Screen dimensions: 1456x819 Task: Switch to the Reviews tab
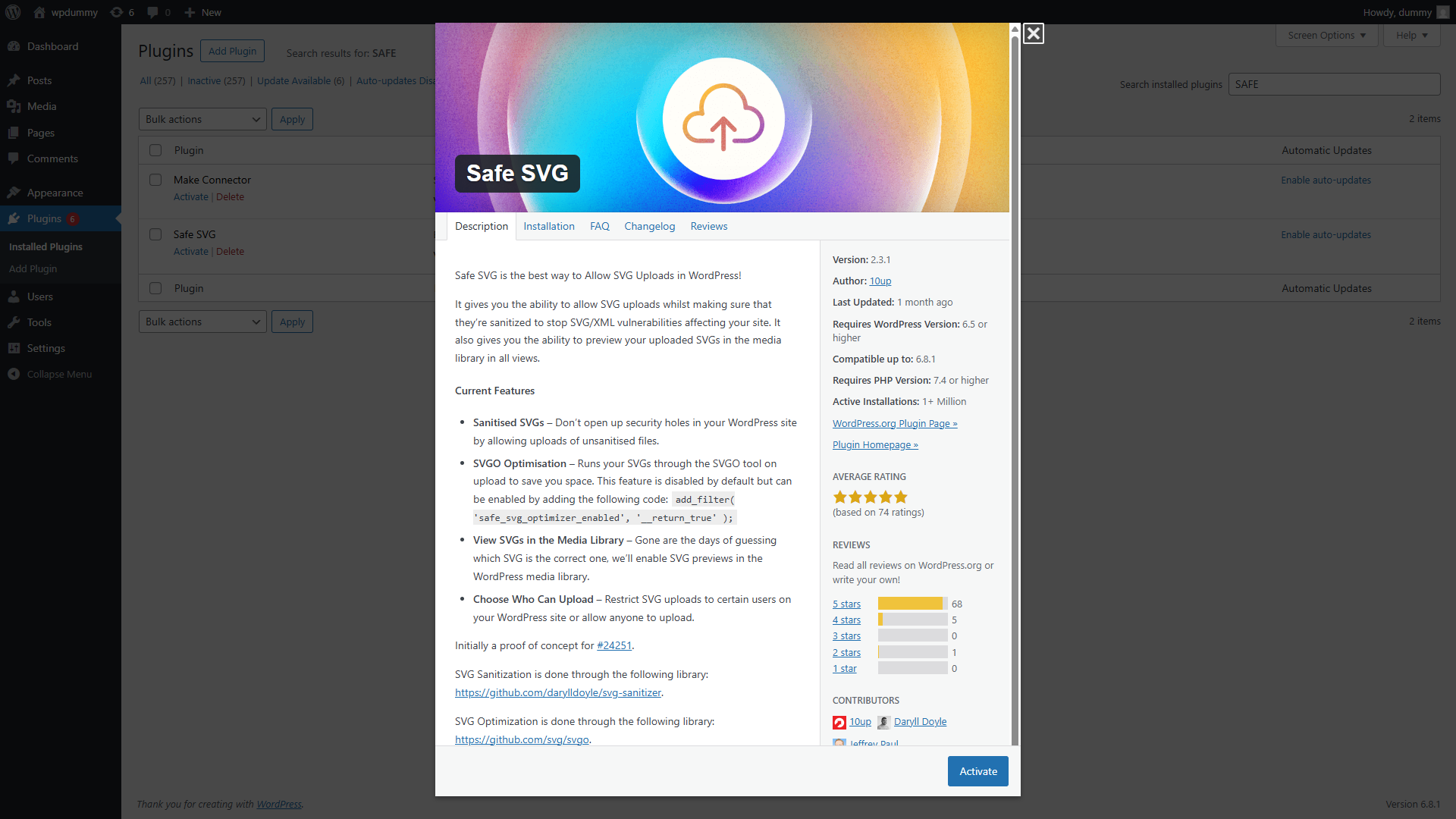[709, 226]
